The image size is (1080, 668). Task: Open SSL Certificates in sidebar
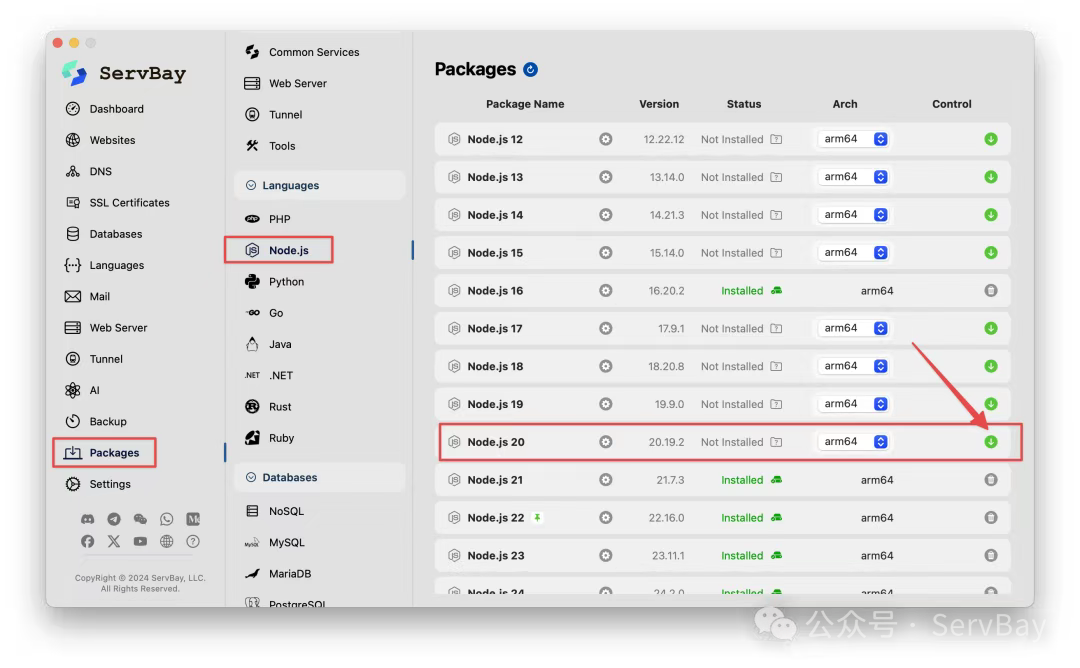[117, 202]
